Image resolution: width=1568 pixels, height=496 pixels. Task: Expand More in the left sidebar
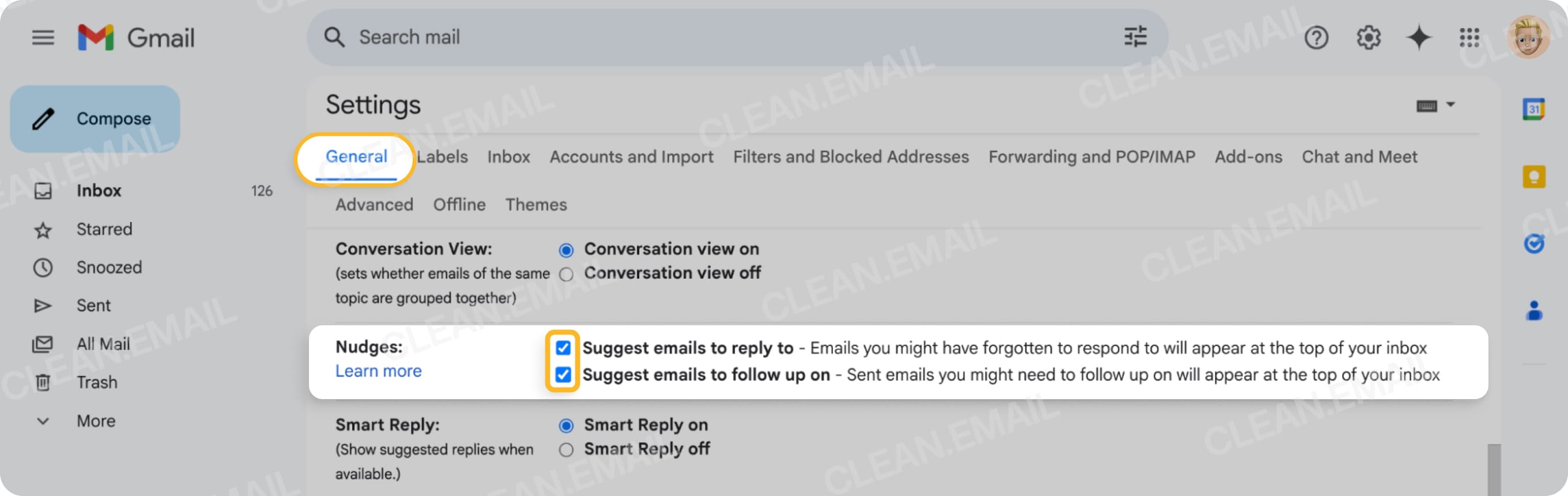pyautogui.click(x=96, y=420)
